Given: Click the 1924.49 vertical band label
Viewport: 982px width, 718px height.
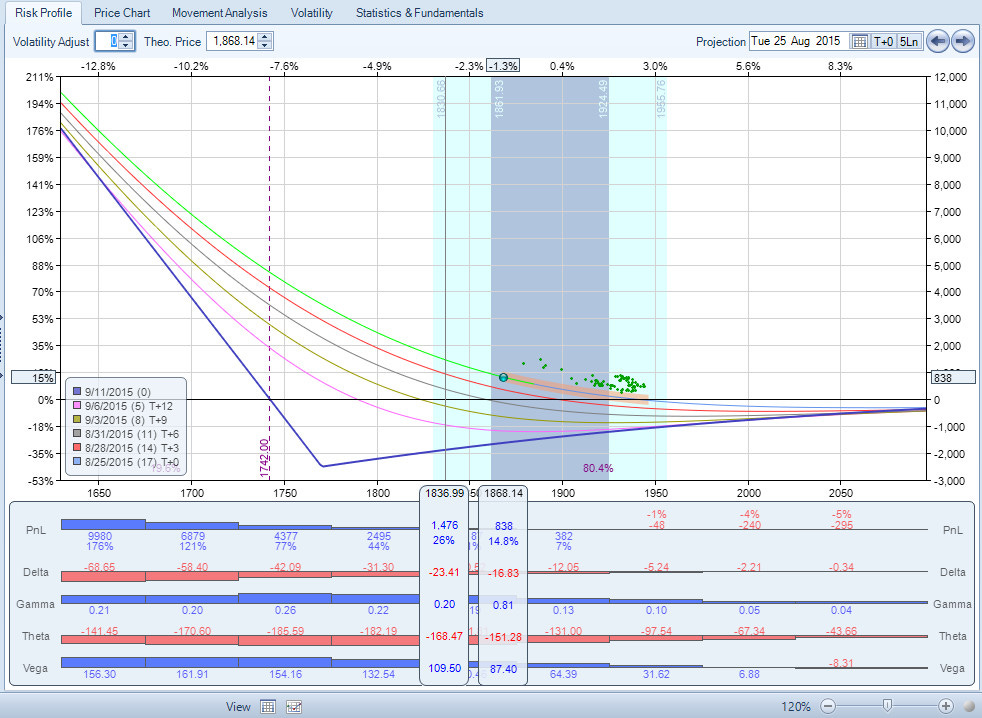Looking at the screenshot, I should click(603, 99).
